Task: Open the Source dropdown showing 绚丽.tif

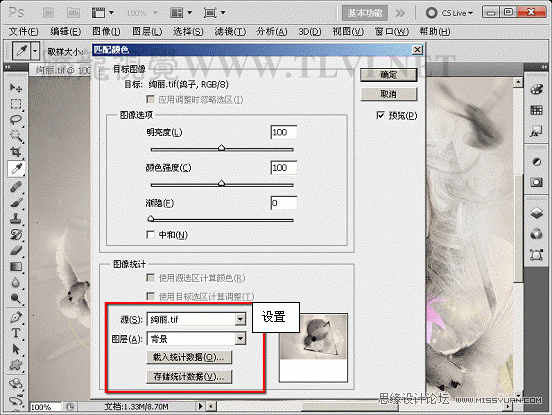Action: point(196,319)
